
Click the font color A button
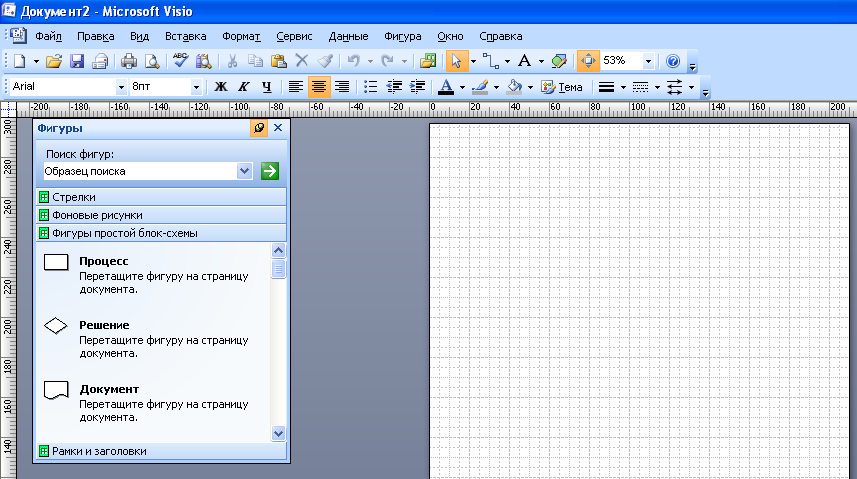[x=446, y=86]
